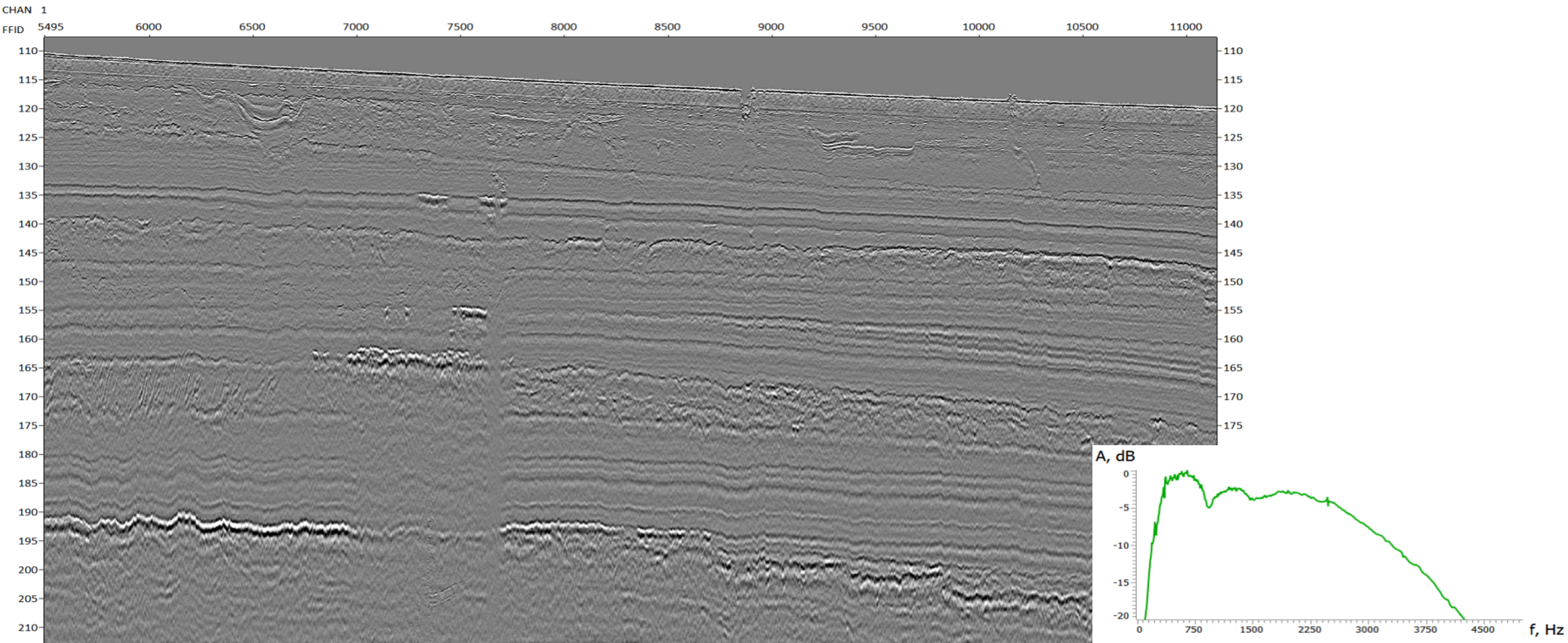Select the 1500 Hz tick on spectrum

tap(1251, 629)
